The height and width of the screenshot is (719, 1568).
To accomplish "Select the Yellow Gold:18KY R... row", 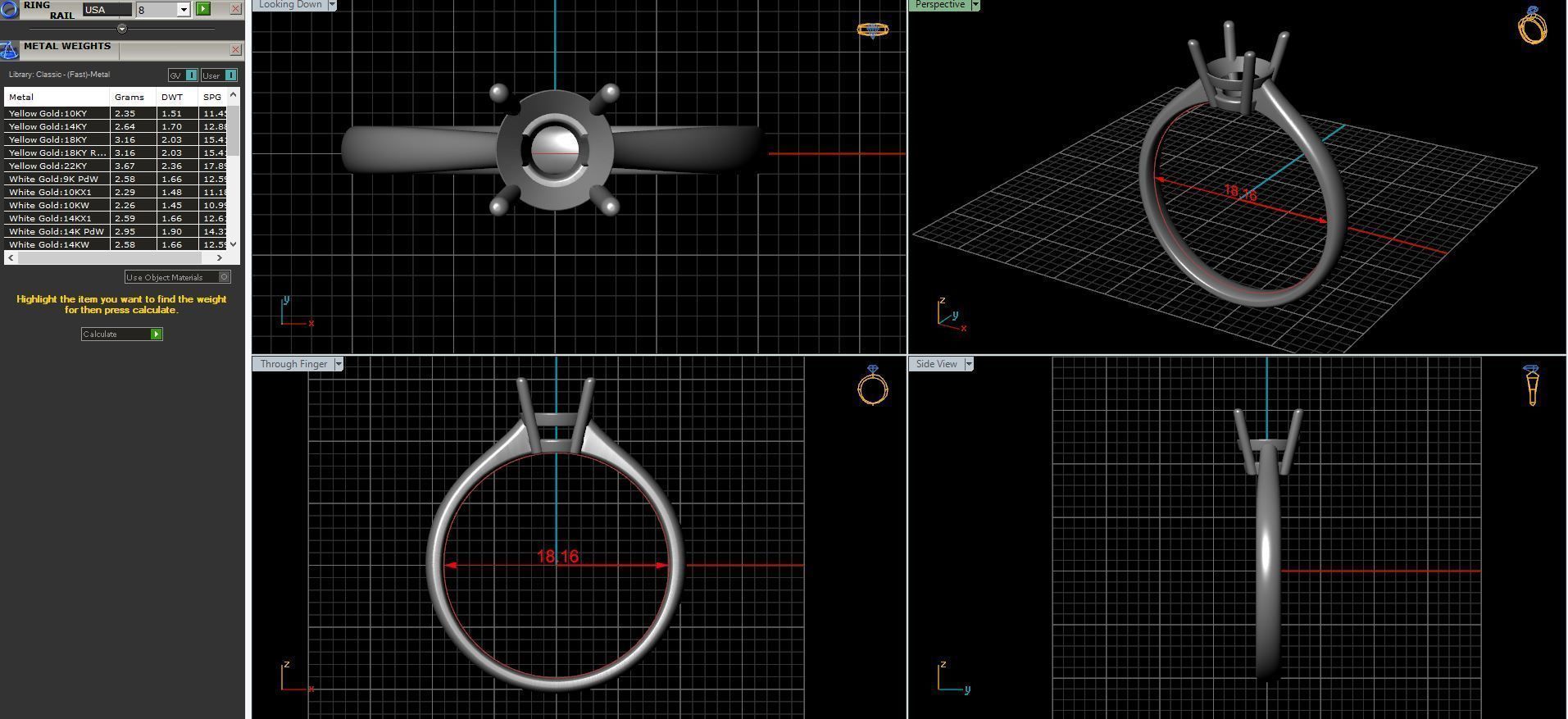I will click(x=116, y=152).
